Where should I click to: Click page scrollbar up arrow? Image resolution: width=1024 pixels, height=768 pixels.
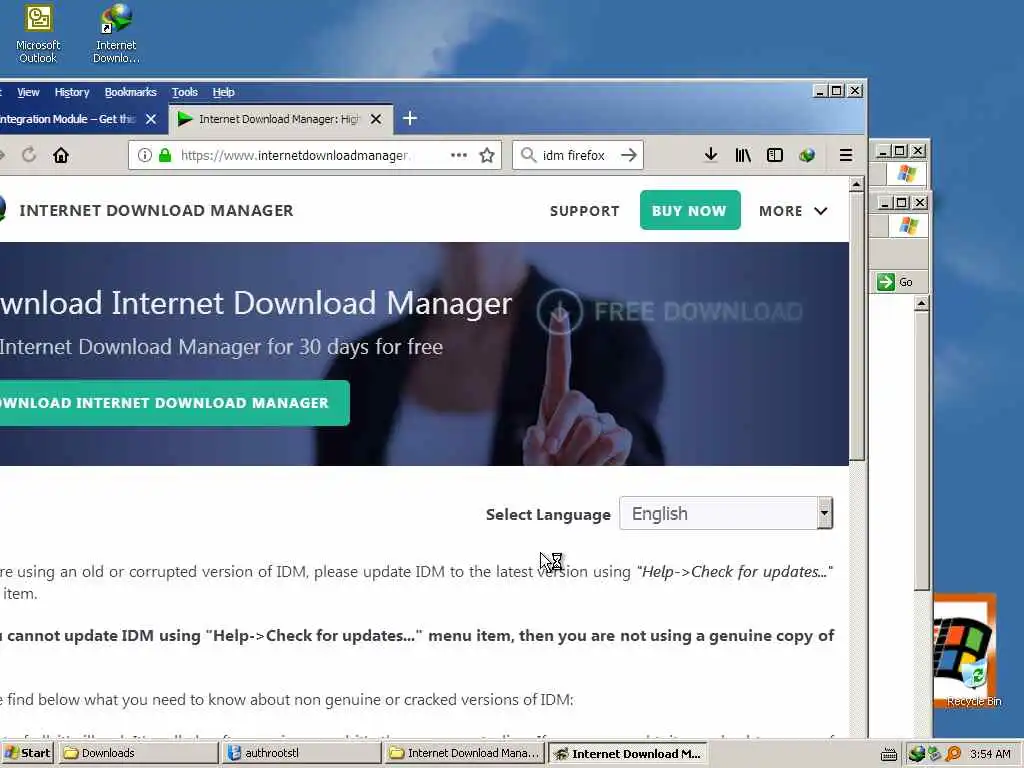[x=856, y=185]
